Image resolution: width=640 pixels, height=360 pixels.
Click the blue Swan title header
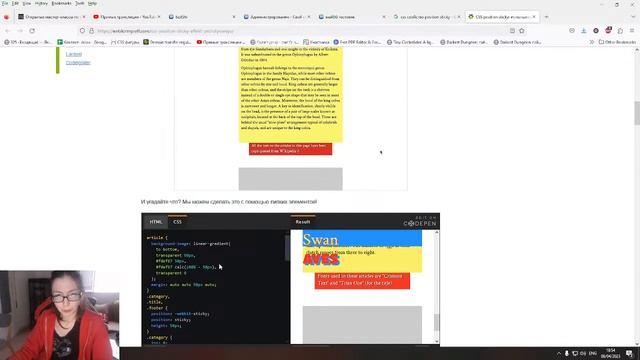tap(362, 238)
